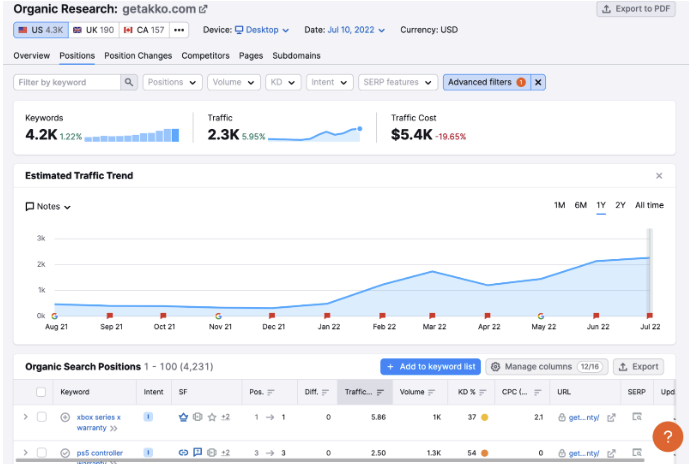Click Export to PDF button

(x=636, y=9)
